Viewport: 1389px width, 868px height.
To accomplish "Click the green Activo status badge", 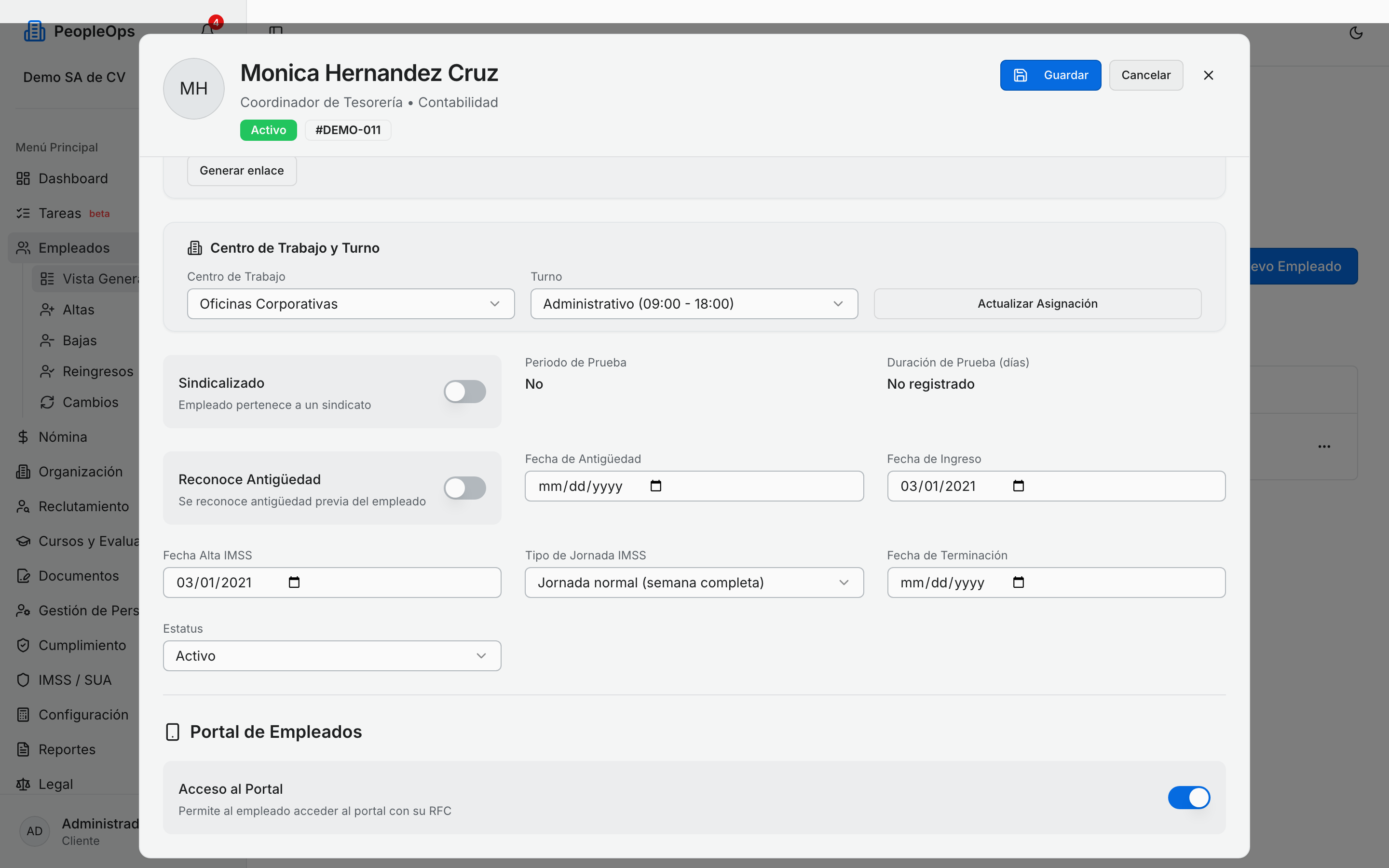I will (268, 130).
